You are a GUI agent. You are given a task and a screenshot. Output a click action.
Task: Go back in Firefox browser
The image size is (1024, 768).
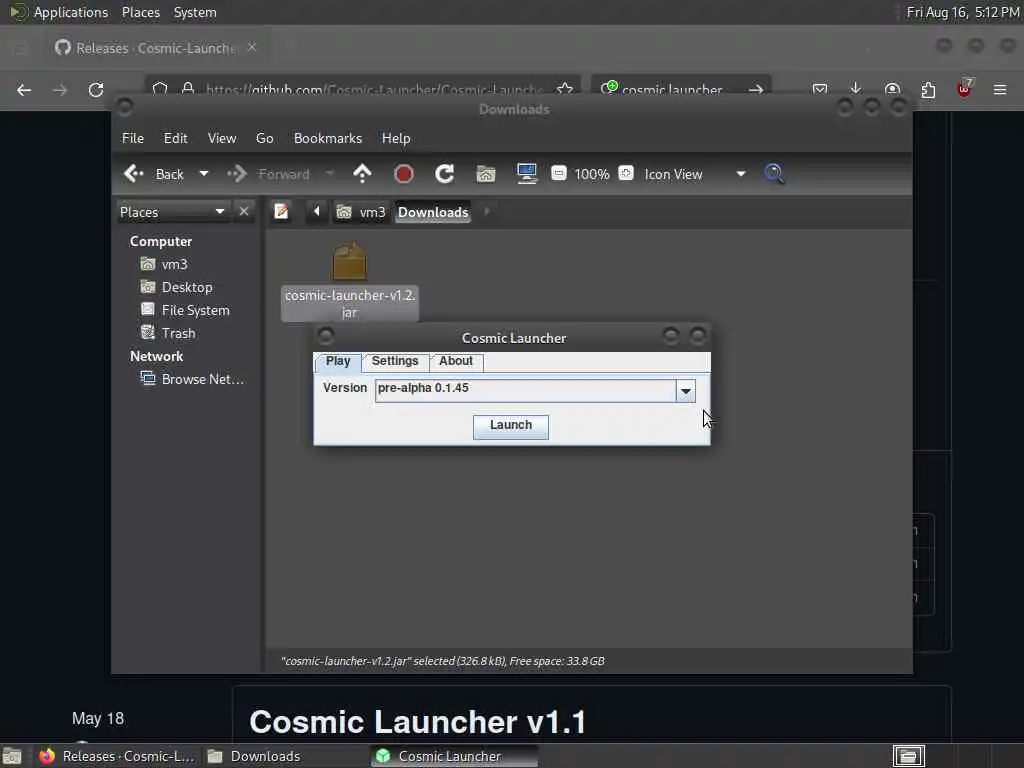(x=24, y=90)
